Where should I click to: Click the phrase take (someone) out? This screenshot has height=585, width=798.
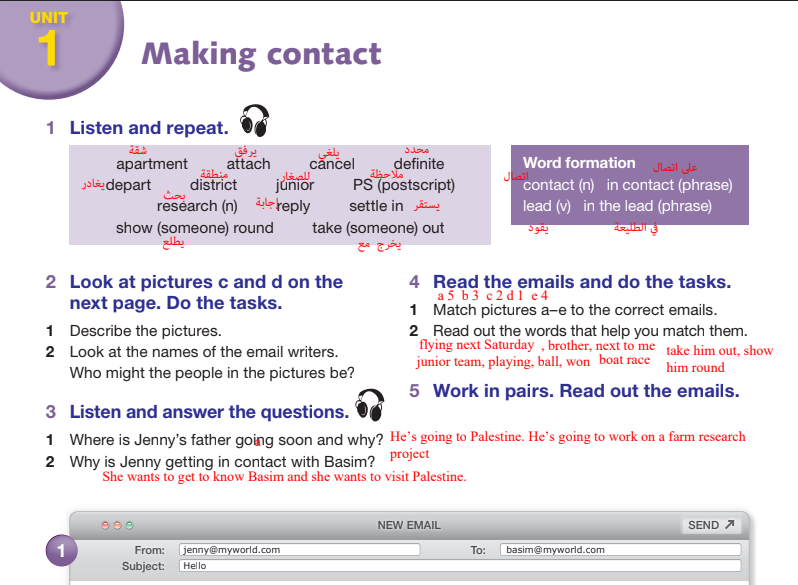pos(378,228)
